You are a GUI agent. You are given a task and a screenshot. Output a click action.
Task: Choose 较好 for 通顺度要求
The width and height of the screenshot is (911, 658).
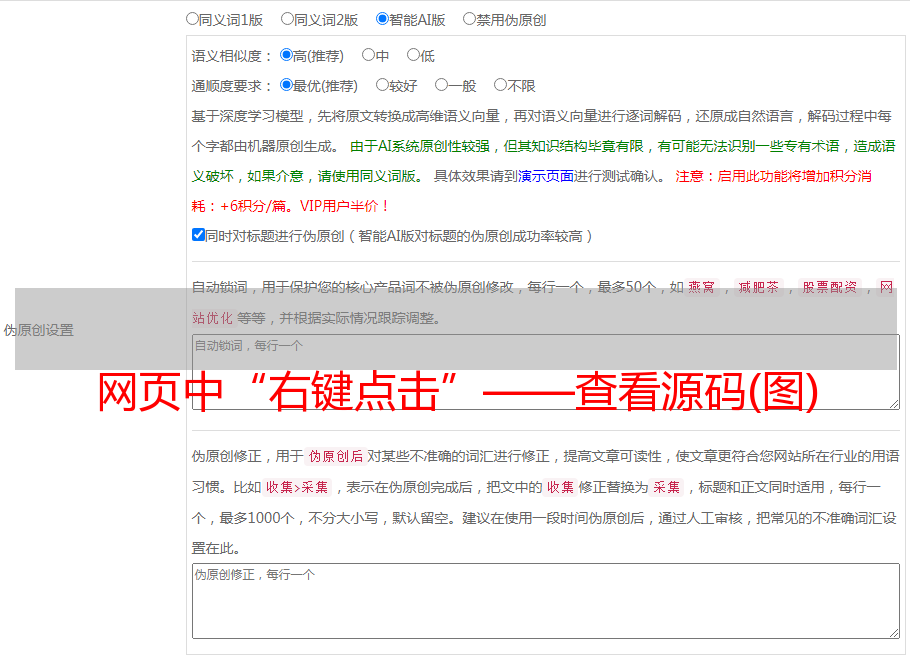coord(382,86)
